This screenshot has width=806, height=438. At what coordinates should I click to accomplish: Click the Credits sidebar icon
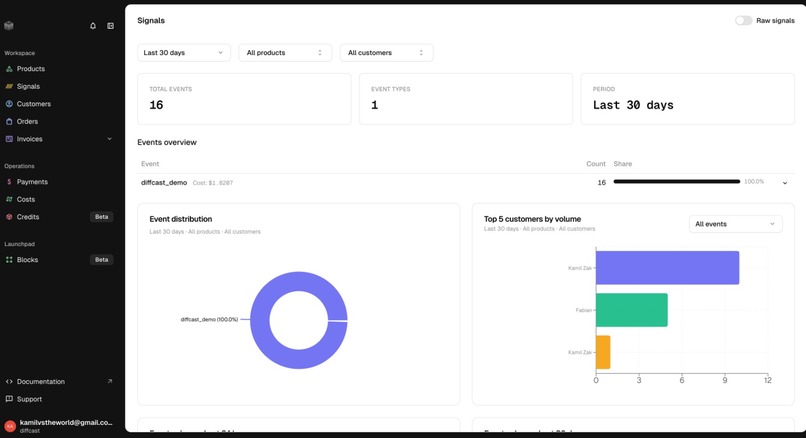[9, 217]
